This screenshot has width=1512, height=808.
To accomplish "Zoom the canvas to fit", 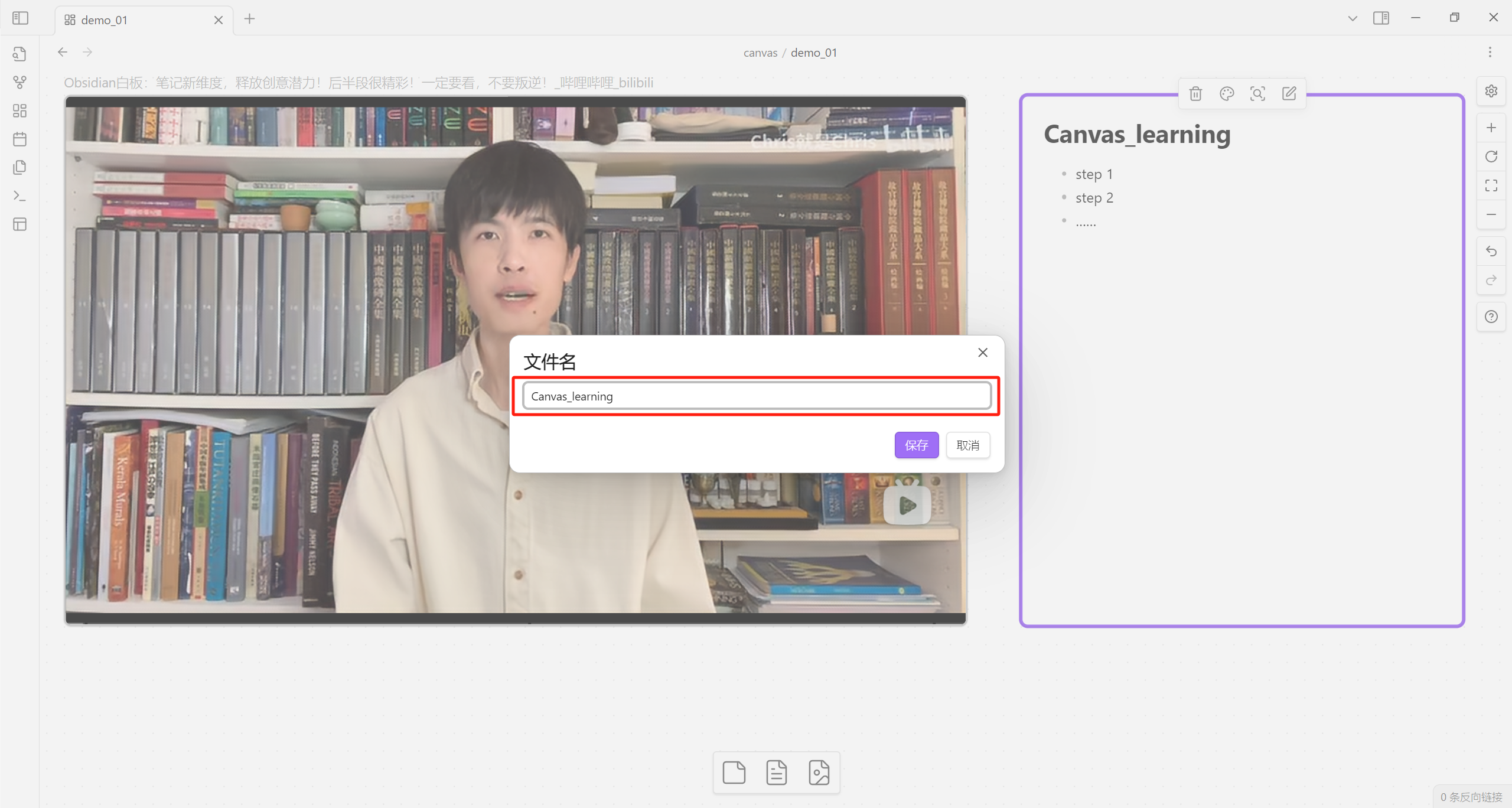I will (1491, 185).
